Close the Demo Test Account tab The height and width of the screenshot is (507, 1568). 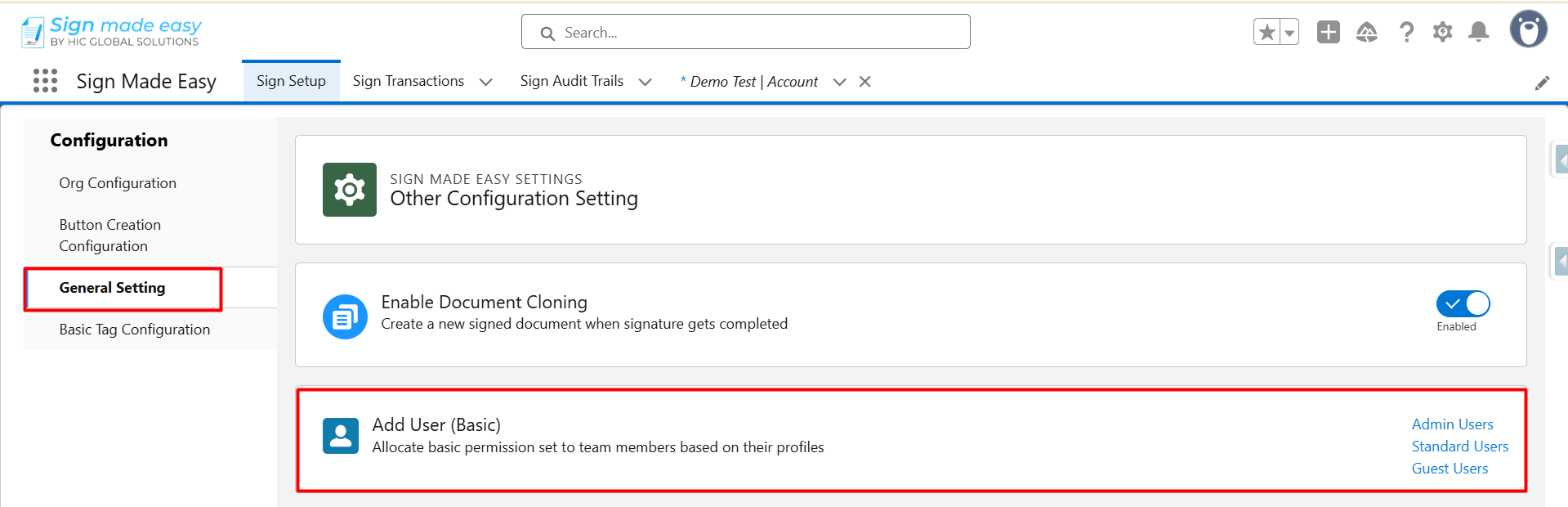click(x=864, y=82)
